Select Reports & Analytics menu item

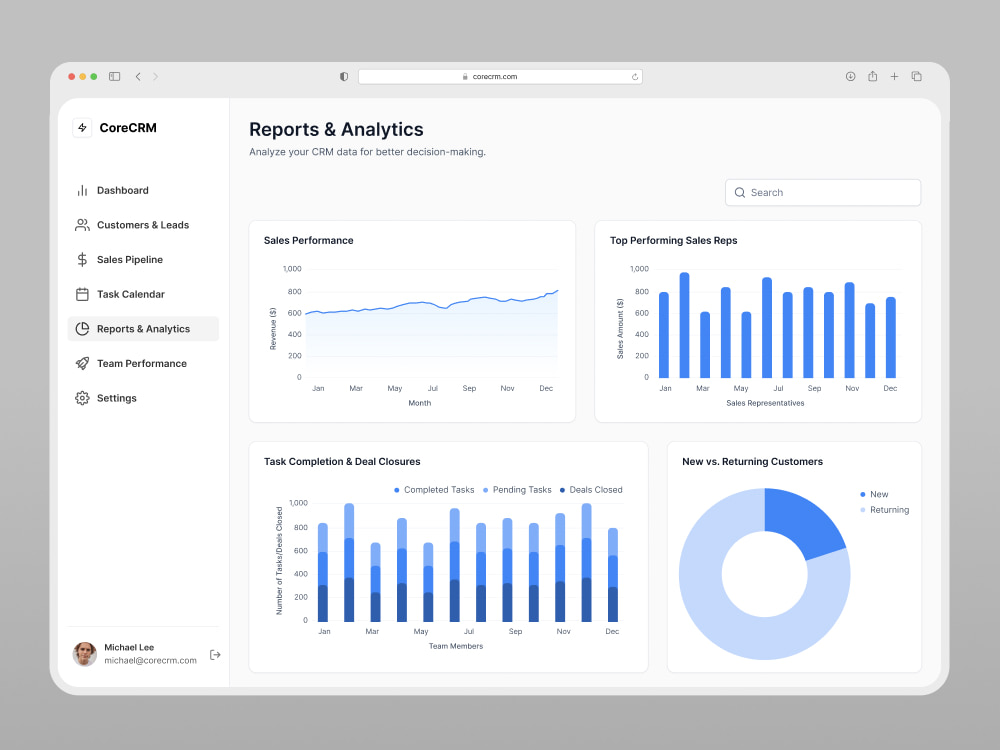143,328
